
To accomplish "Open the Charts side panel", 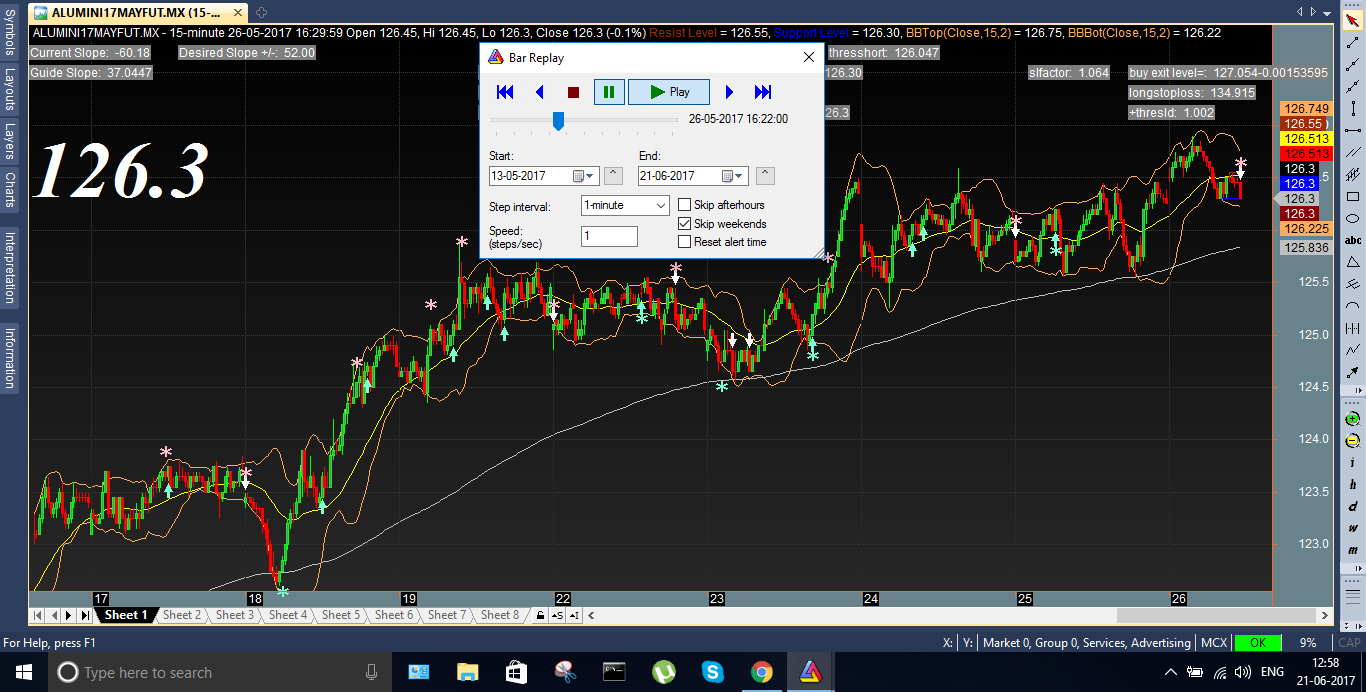I will [9, 190].
